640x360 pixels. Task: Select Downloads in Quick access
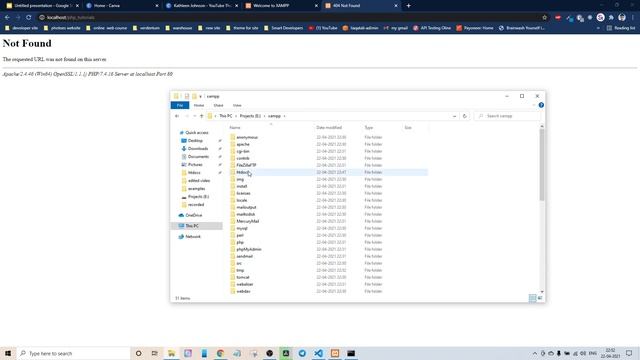pos(198,149)
